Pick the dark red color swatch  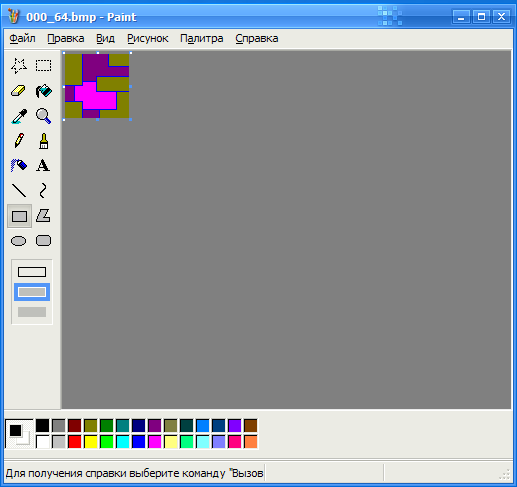75,426
